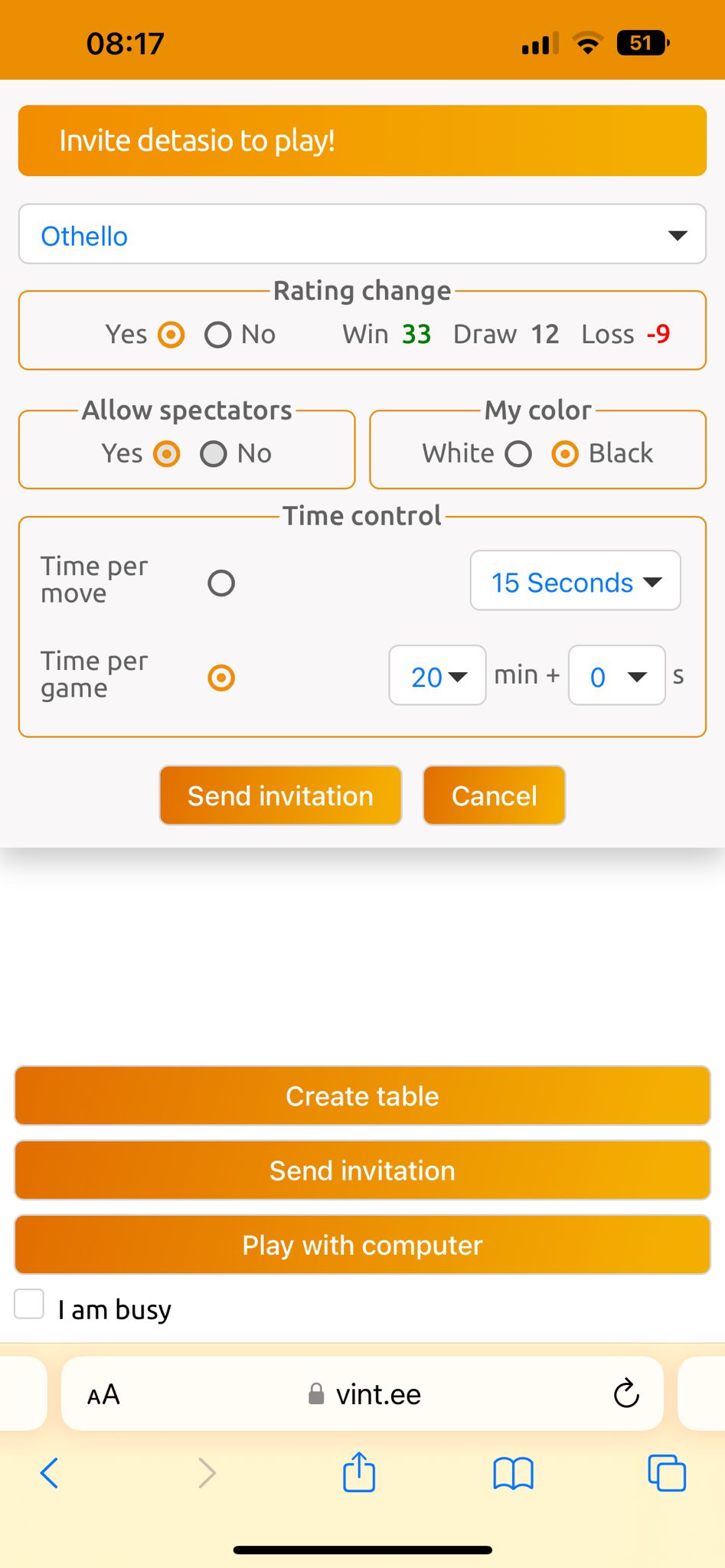Check the I am busy checkbox
725x1568 pixels.
coord(29,1304)
